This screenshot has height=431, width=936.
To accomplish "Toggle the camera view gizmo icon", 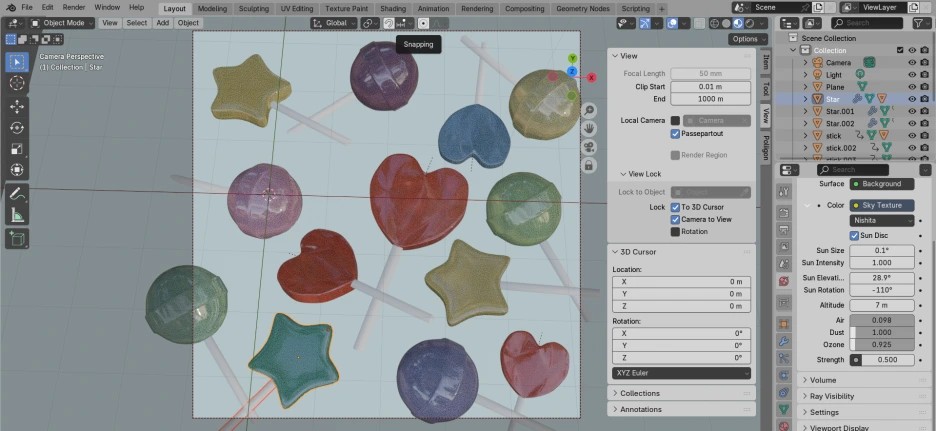I will 589,146.
